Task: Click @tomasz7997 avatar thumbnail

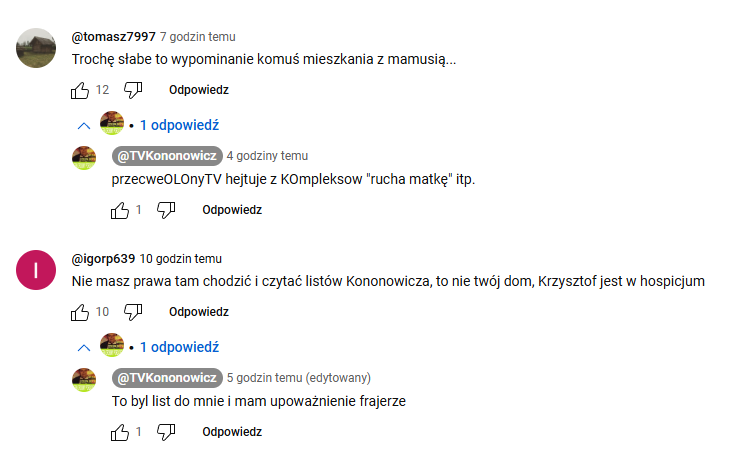Action: click(x=37, y=46)
